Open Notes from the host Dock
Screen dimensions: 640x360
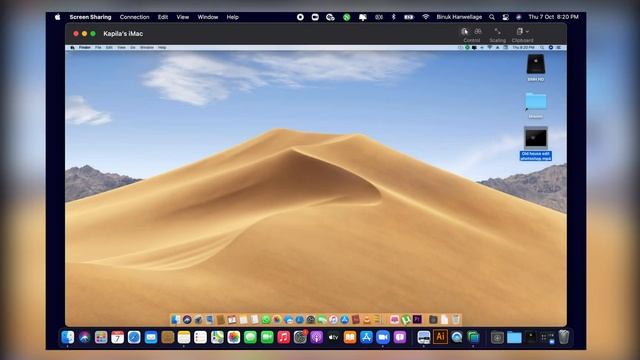[184, 337]
